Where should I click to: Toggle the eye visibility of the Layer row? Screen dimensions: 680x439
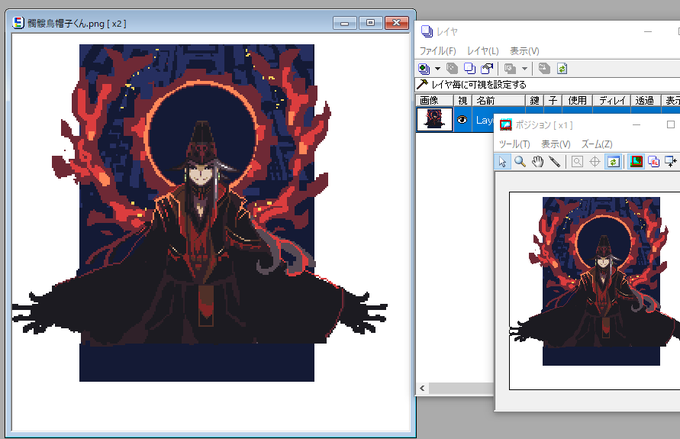(x=462, y=120)
